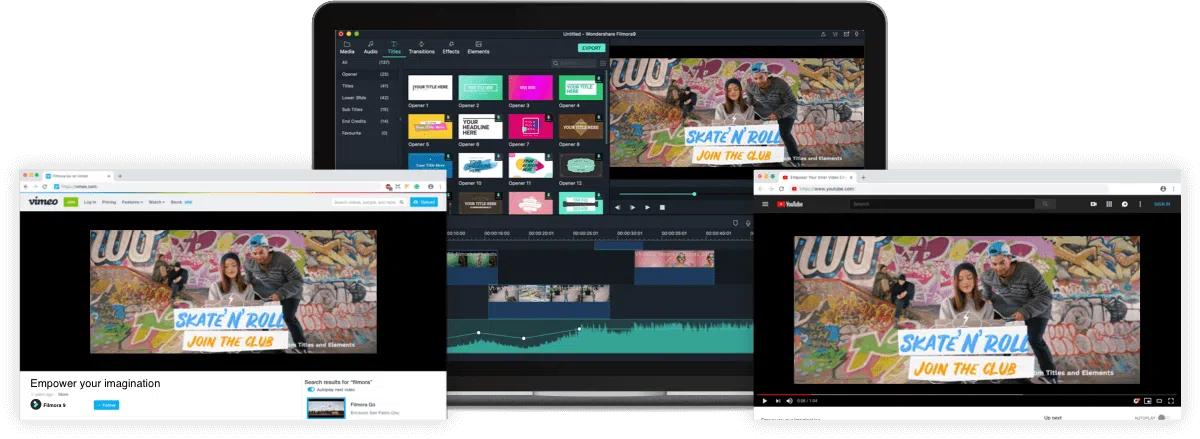
Task: Download Opener 8 via its arrow icon
Action: click(599, 117)
